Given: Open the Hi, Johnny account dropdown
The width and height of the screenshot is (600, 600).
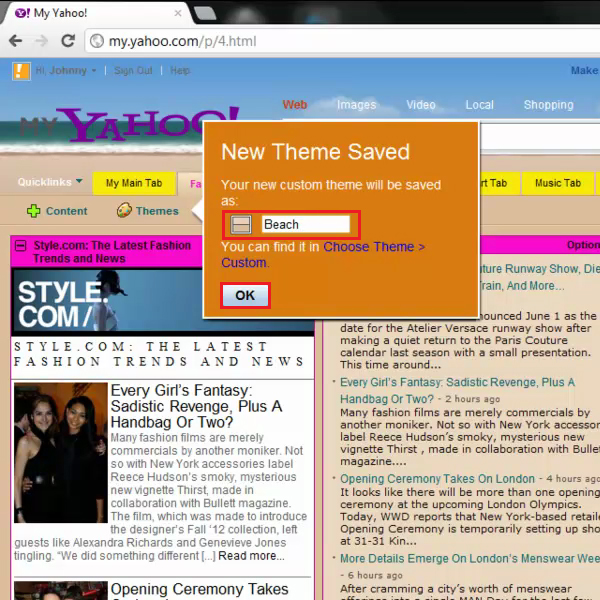Looking at the screenshot, I should point(66,70).
